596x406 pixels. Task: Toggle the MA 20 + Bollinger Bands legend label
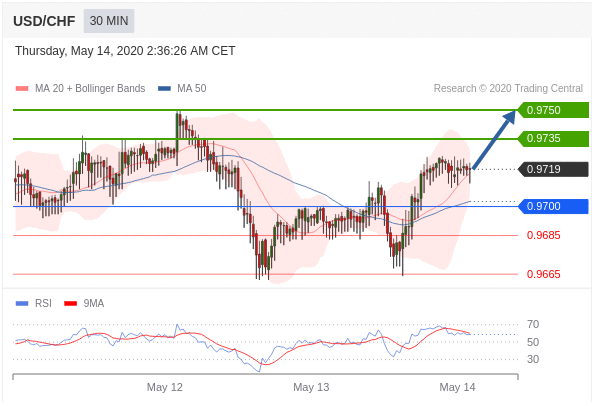pos(90,89)
